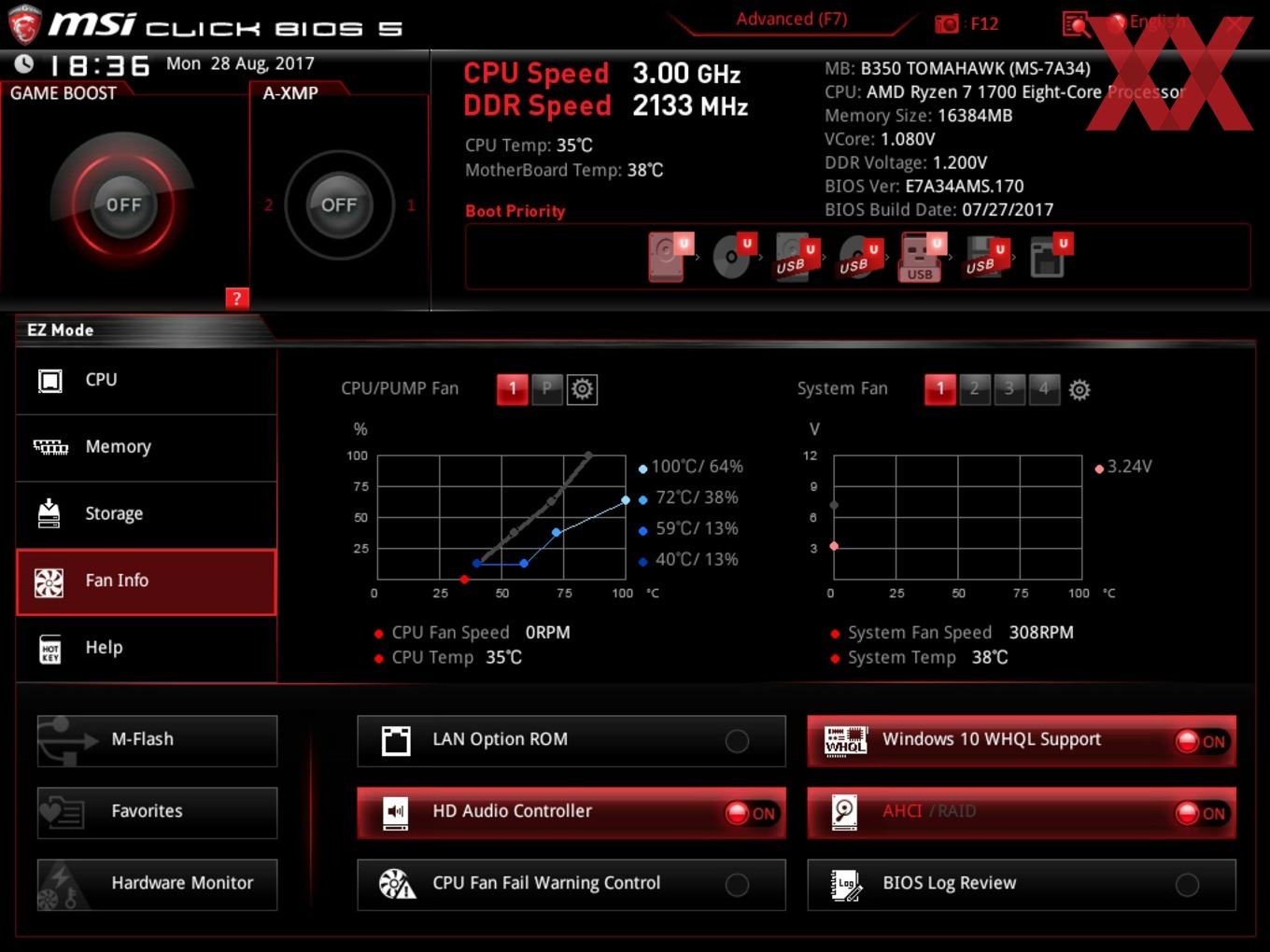
Task: Select the BIOS Log Review radio circle
Action: coord(1187,885)
